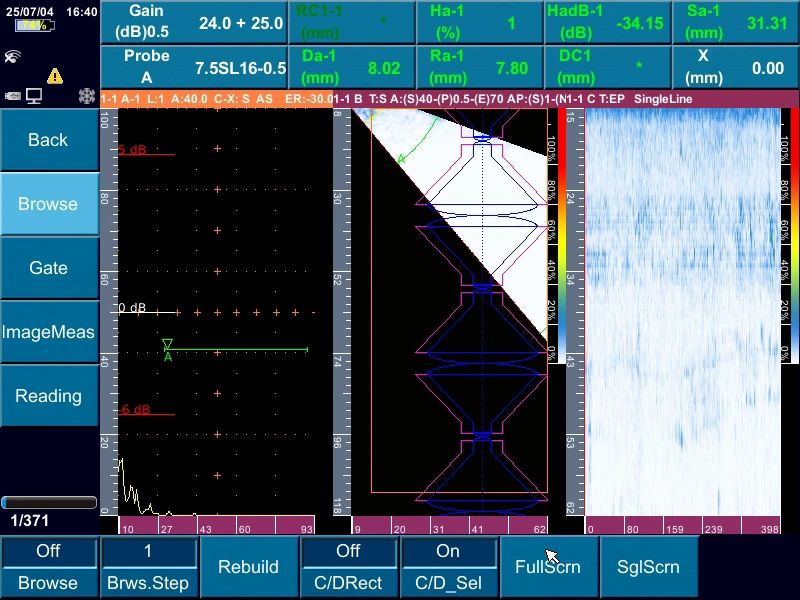This screenshot has height=600, width=800.
Task: Select the freeze snowflake icon
Action: pos(85,95)
